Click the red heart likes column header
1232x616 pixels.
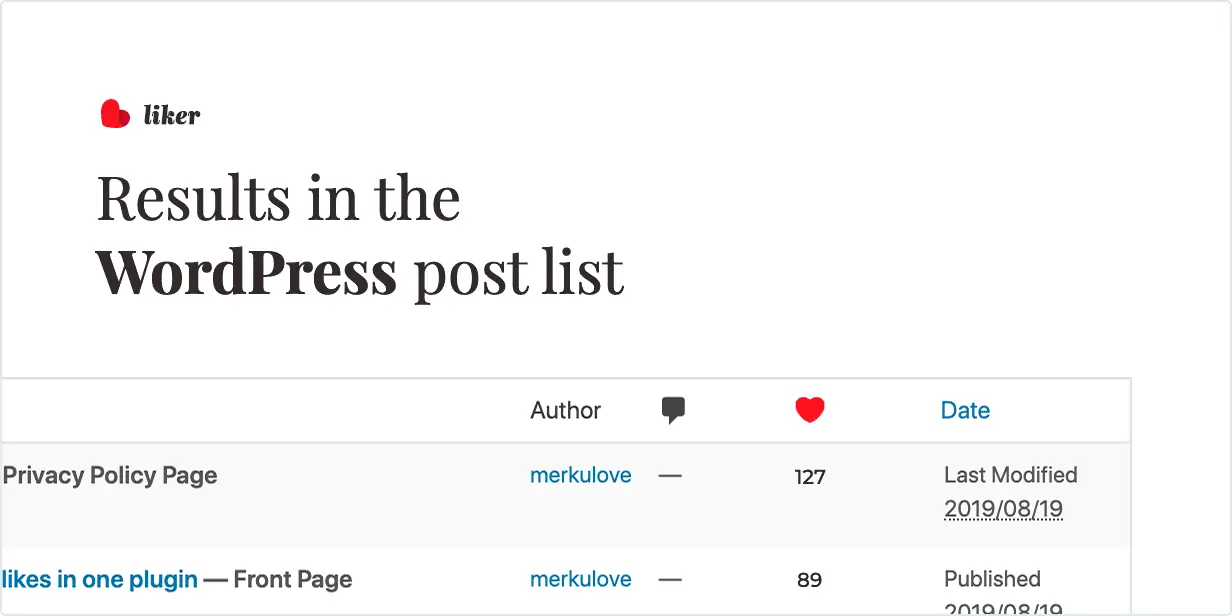point(809,410)
